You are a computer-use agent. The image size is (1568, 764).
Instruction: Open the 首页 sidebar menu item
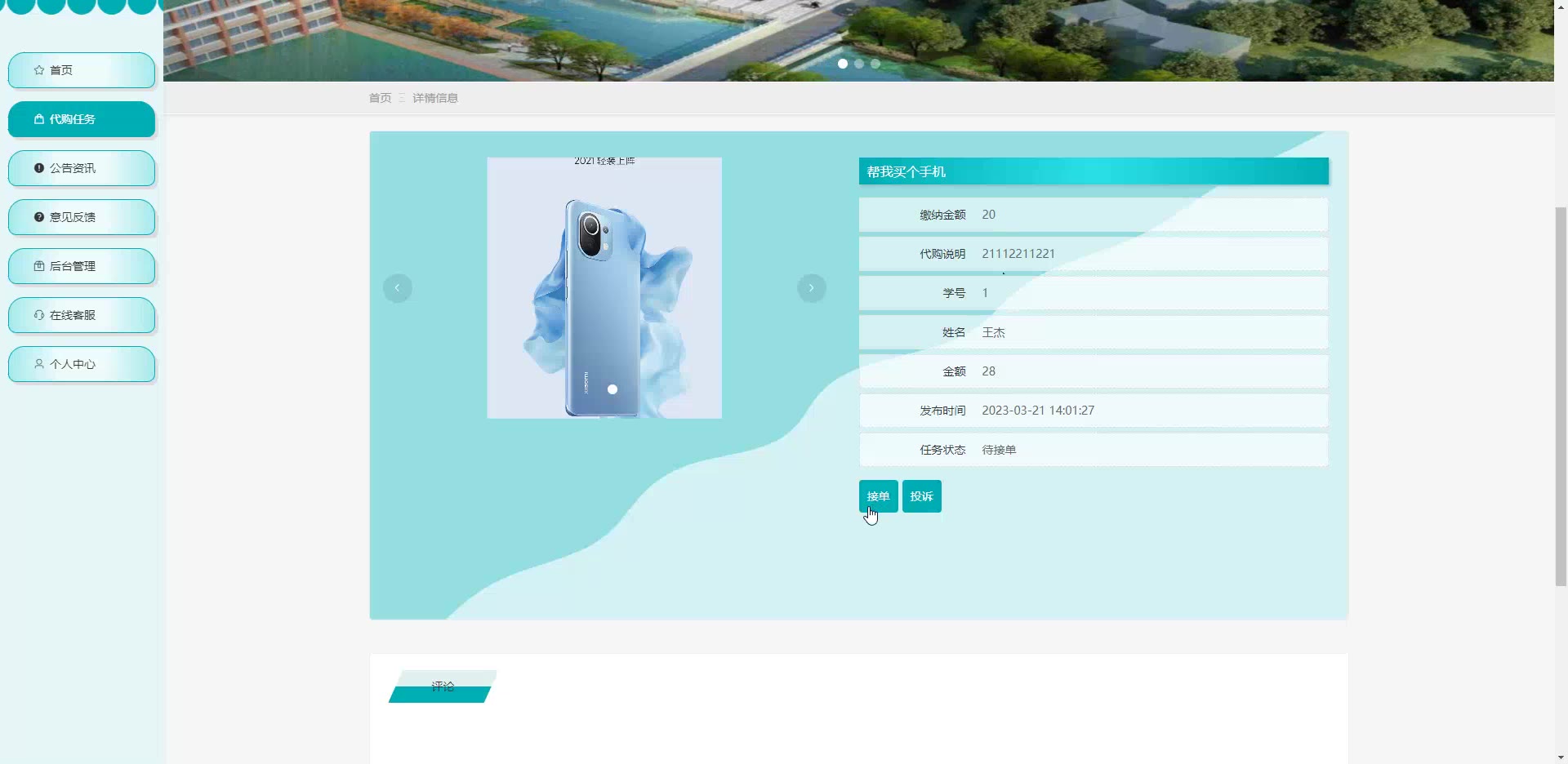tap(82, 70)
